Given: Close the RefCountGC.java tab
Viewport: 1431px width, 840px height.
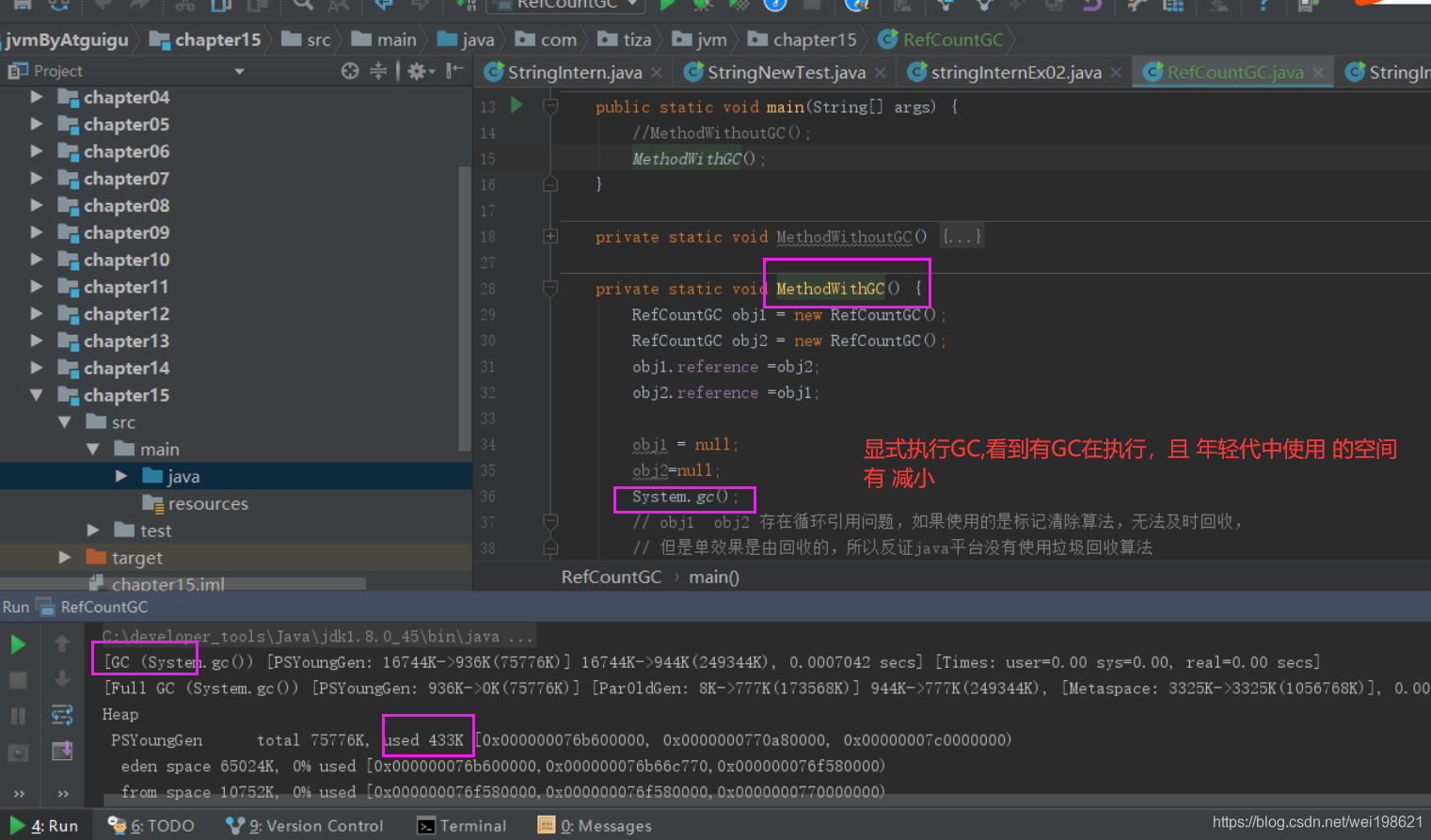Looking at the screenshot, I should [x=1318, y=72].
